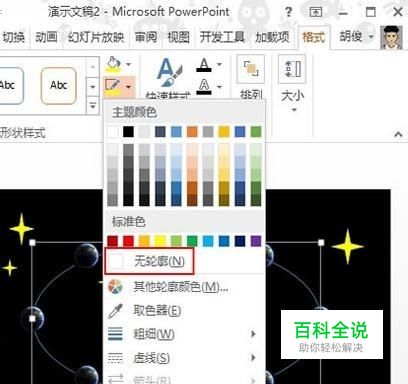Switch to the 幻灯片放映 tab

click(x=96, y=37)
